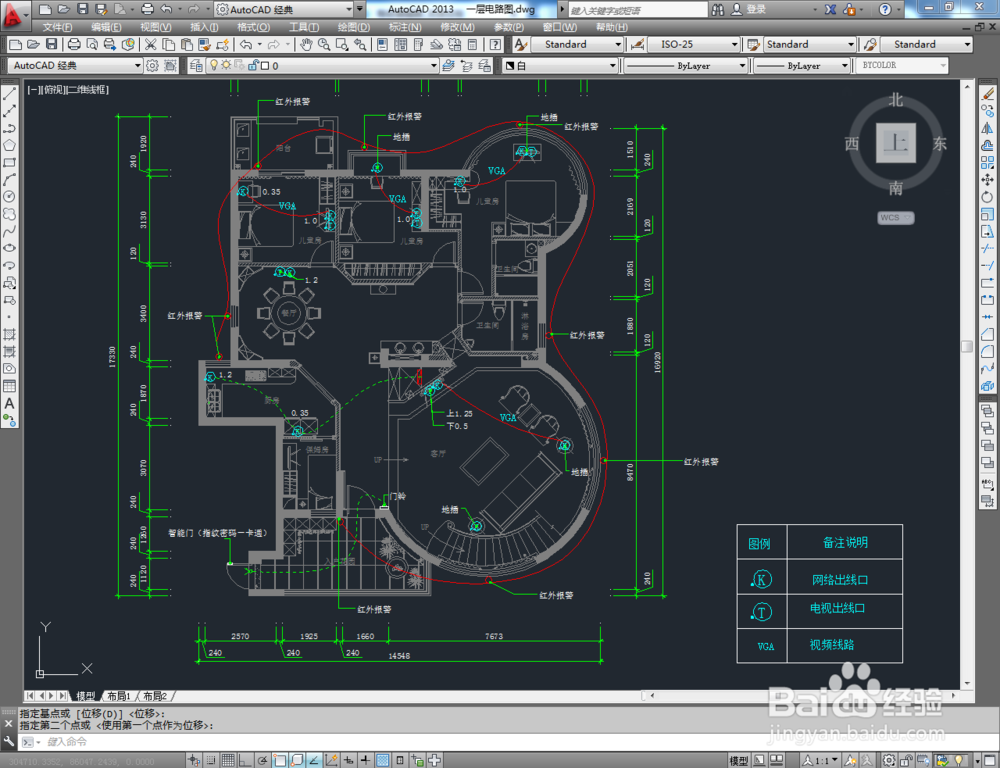The height and width of the screenshot is (768, 1000).
Task: Select the Rotate tool in modify toolbar
Action: 987,197
